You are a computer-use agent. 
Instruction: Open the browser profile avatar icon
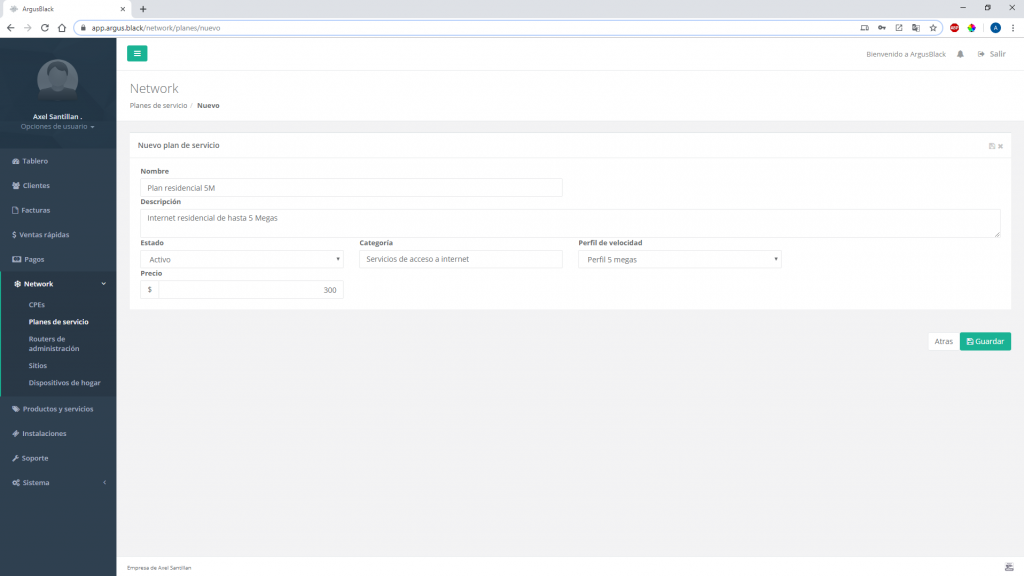tap(995, 28)
